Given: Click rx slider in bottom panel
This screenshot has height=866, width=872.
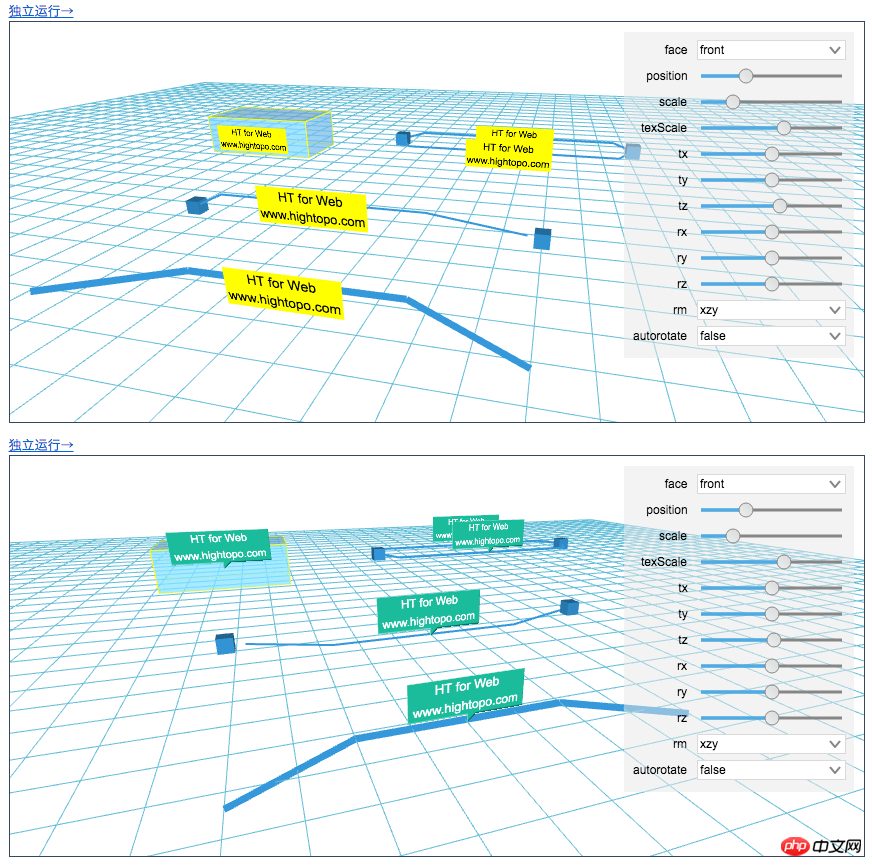Looking at the screenshot, I should [x=771, y=666].
